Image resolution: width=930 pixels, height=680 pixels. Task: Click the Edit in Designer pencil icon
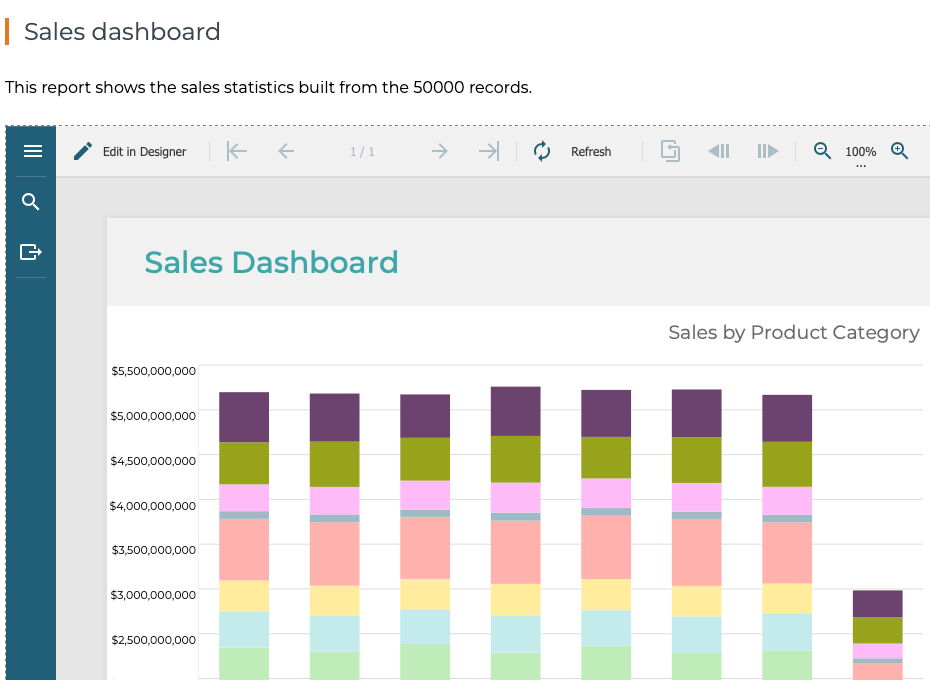pos(83,151)
